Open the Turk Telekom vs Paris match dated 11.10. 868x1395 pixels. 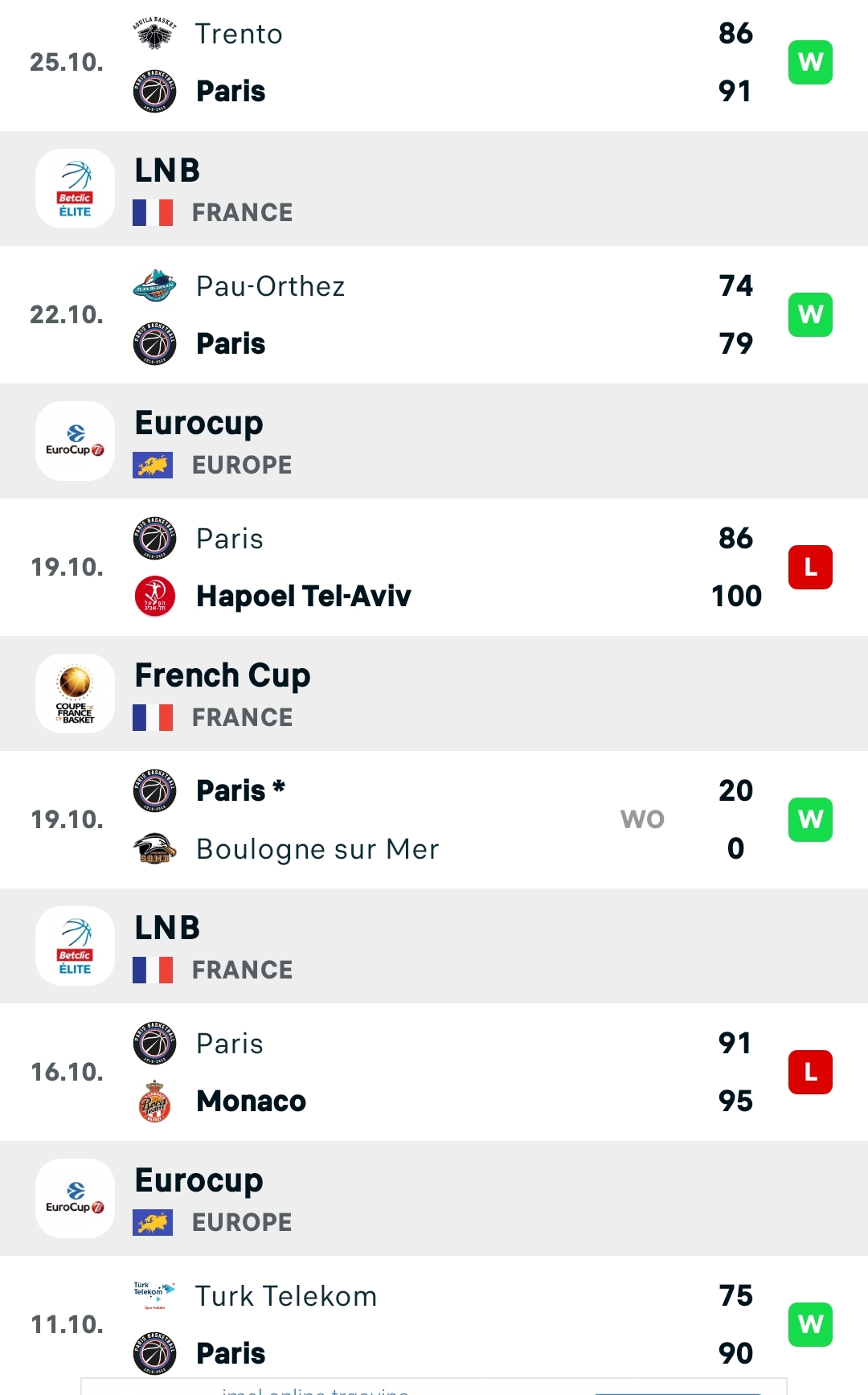click(x=434, y=1324)
